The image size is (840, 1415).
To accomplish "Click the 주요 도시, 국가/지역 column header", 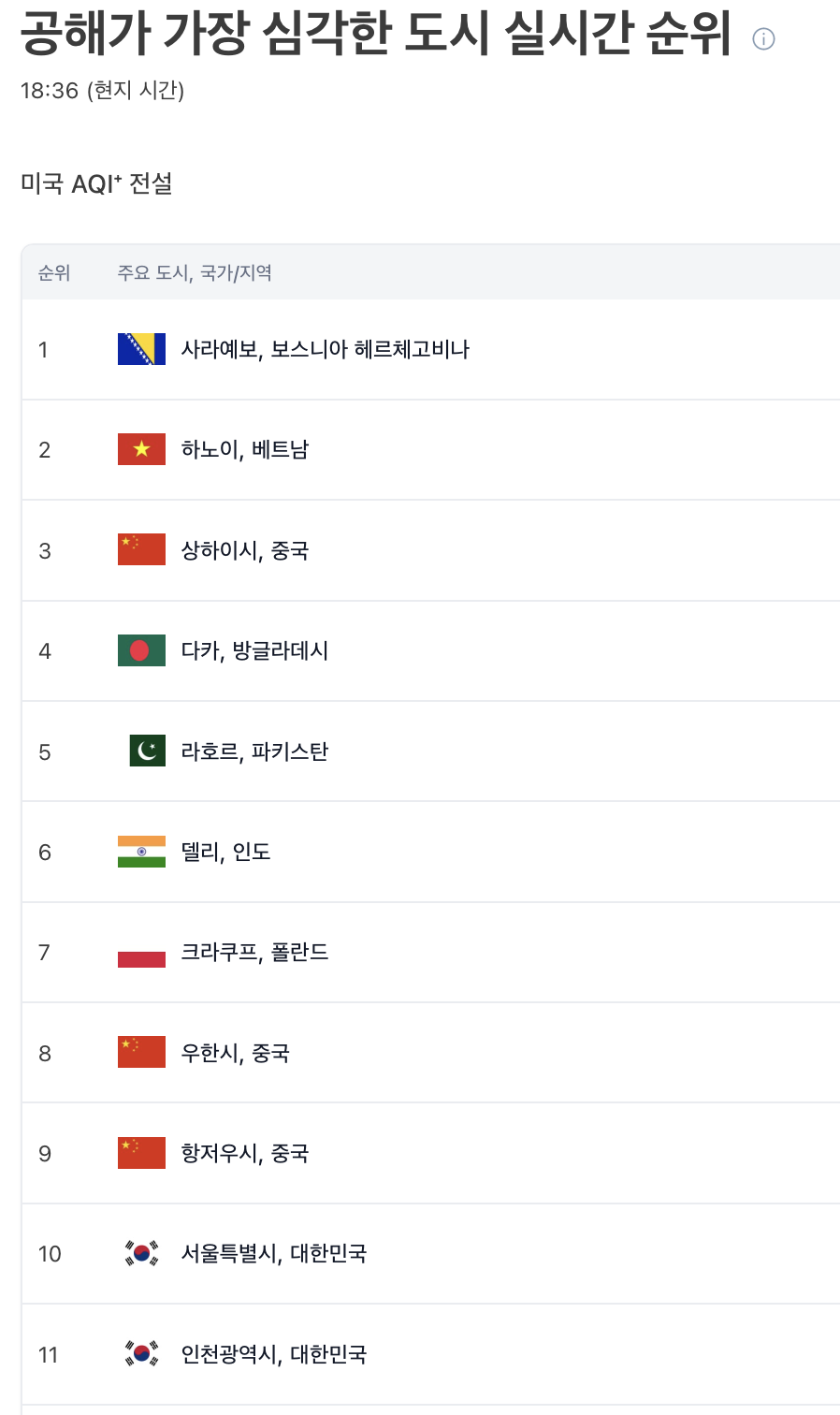I will coord(195,272).
